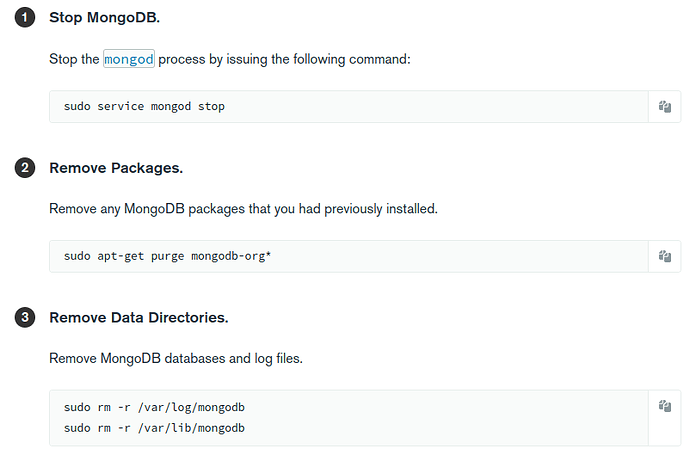Click the 'sudo service mongod stop' code text
The height and width of the screenshot is (461, 690).
[144, 107]
